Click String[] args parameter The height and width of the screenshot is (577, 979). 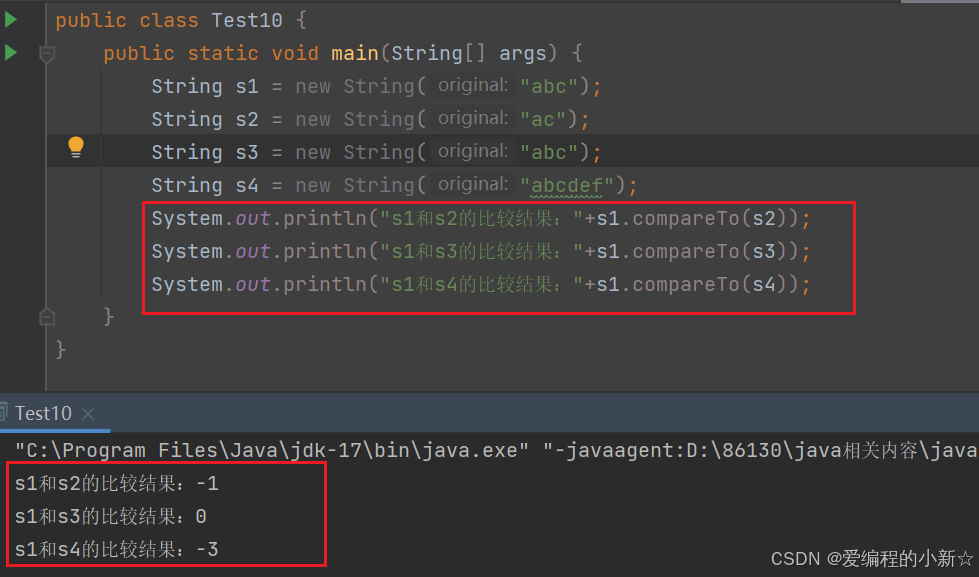(468, 53)
